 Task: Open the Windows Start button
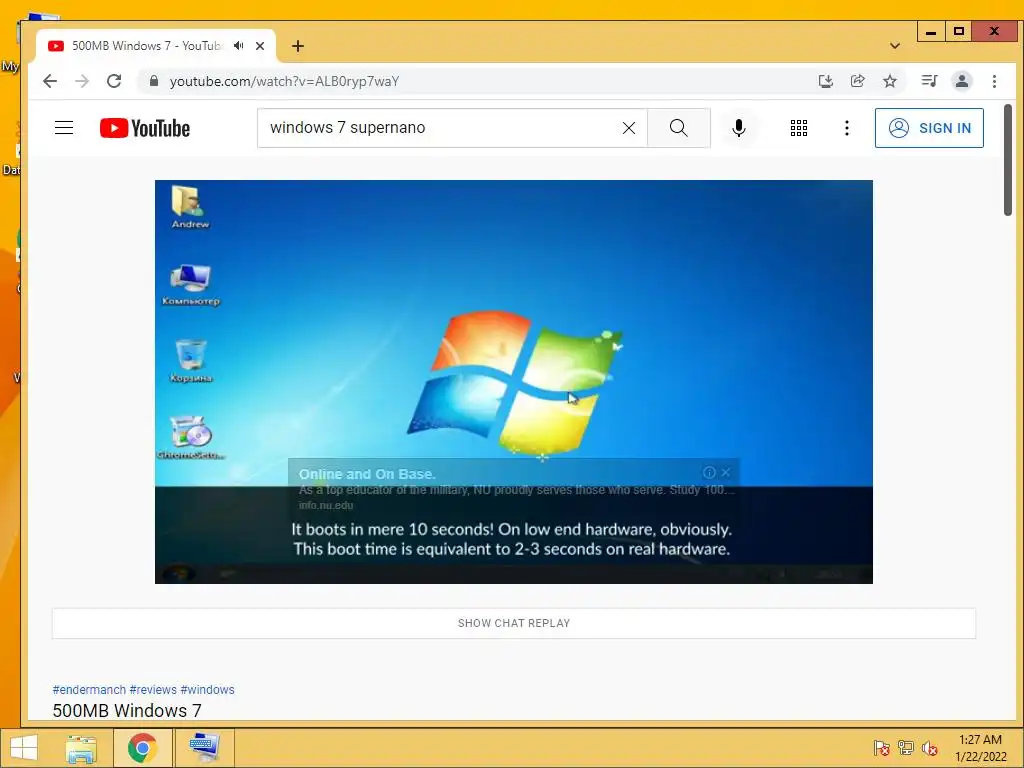[x=24, y=748]
